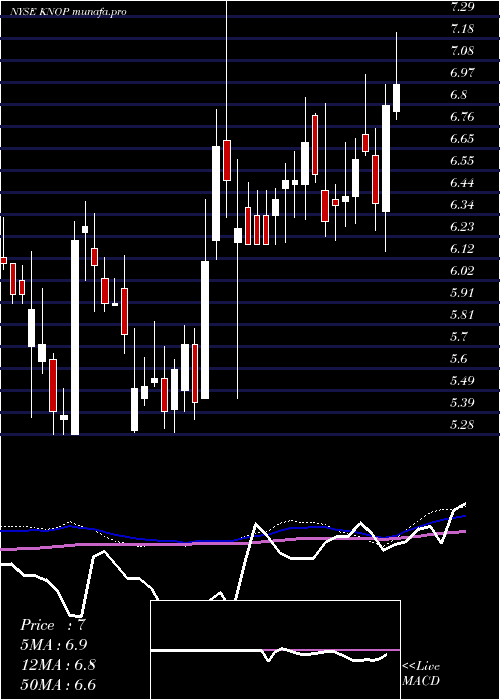The height and width of the screenshot is (700, 500).
Task: Click the 5.91 price axis label
Action: pos(462,292)
